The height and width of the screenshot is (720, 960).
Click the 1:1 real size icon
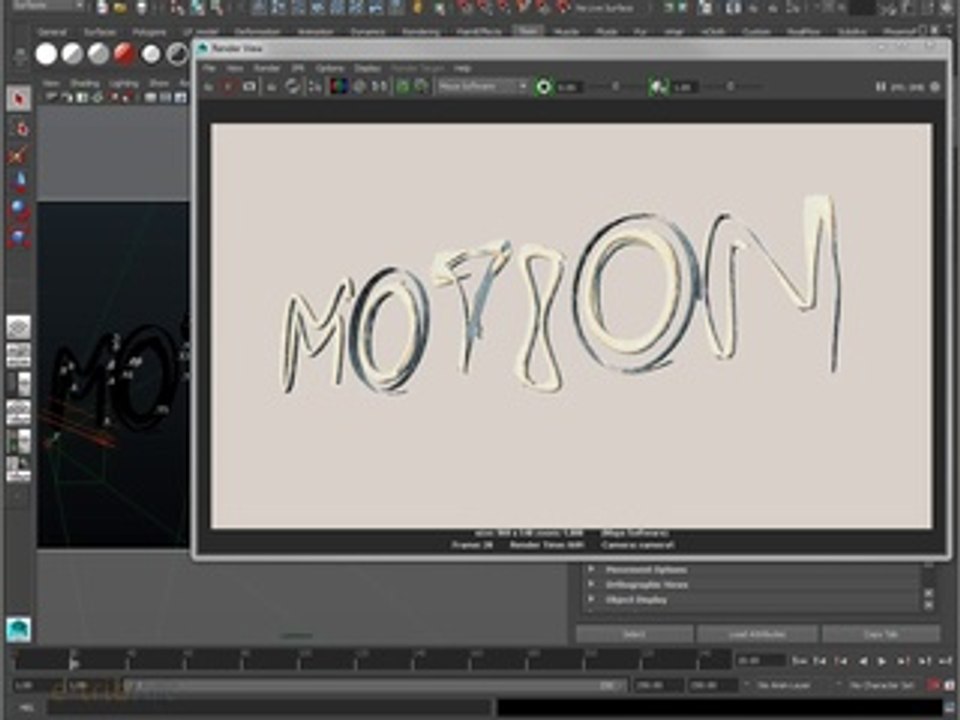click(380, 87)
